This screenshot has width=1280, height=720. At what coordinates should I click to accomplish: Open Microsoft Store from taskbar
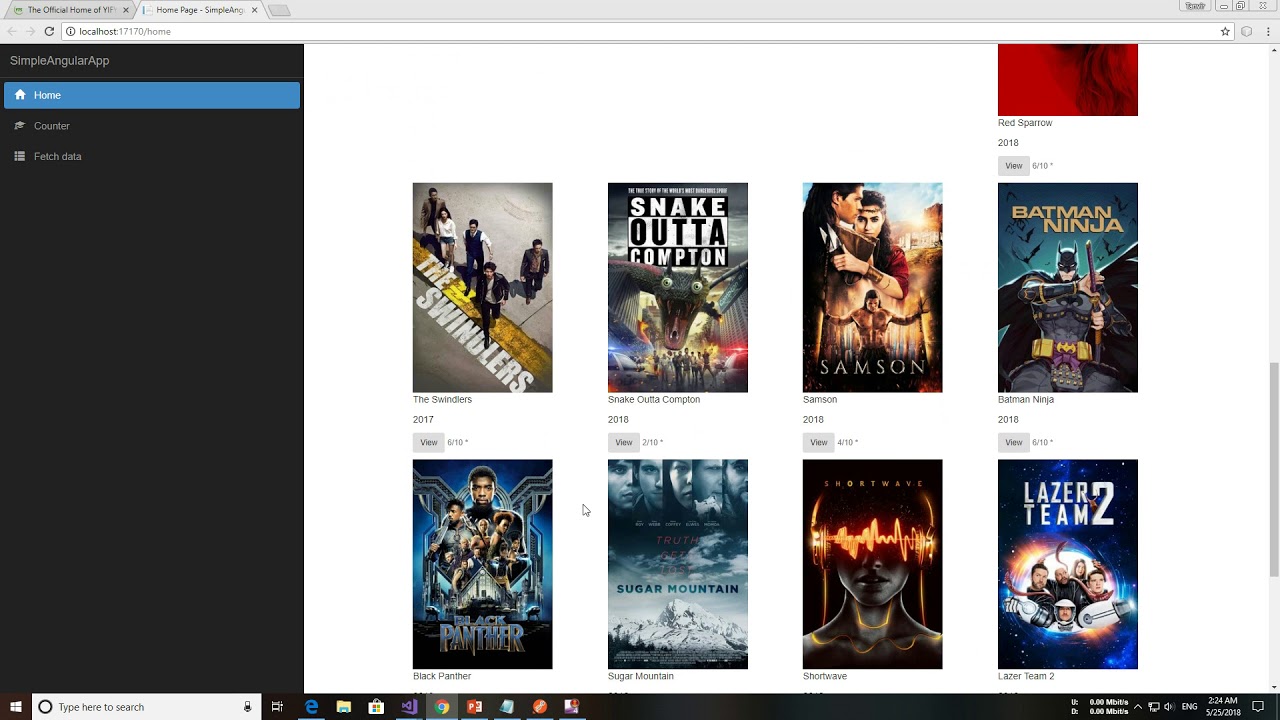[x=376, y=707]
